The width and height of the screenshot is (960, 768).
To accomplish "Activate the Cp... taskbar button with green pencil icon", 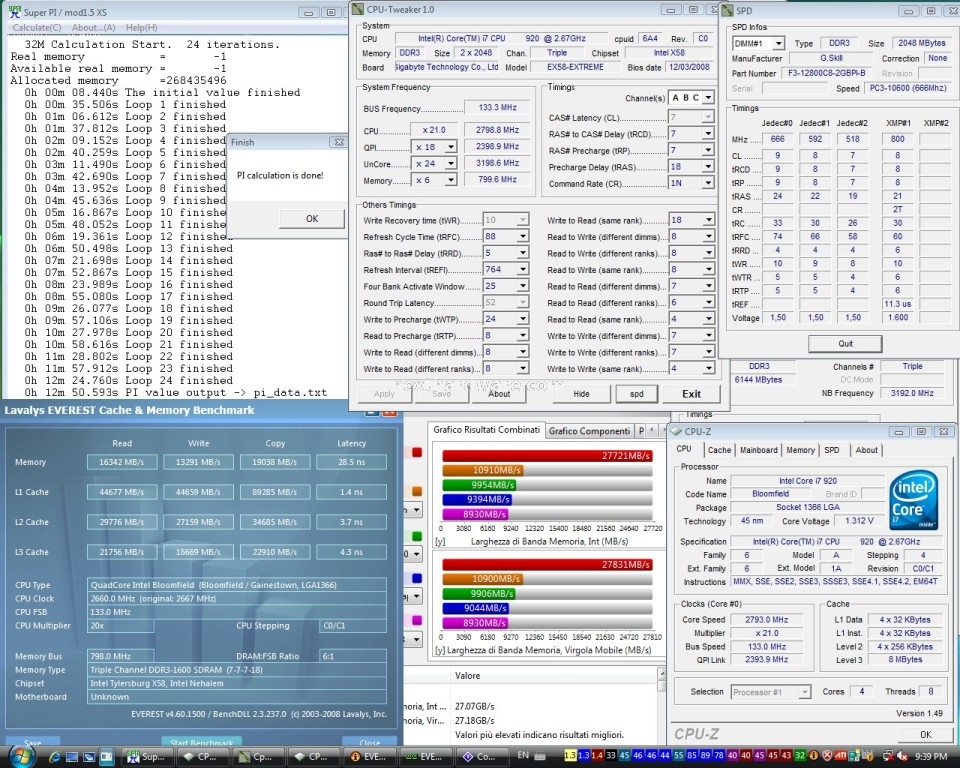I will [x=259, y=757].
